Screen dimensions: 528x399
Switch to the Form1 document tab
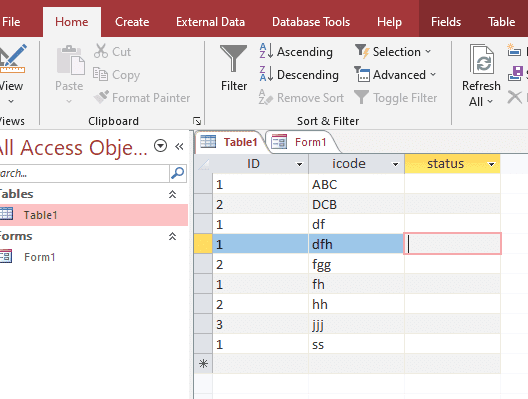[x=301, y=142]
